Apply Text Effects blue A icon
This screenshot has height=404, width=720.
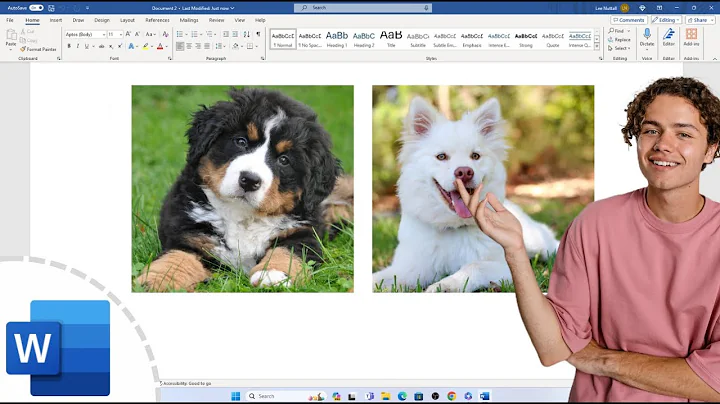131,46
